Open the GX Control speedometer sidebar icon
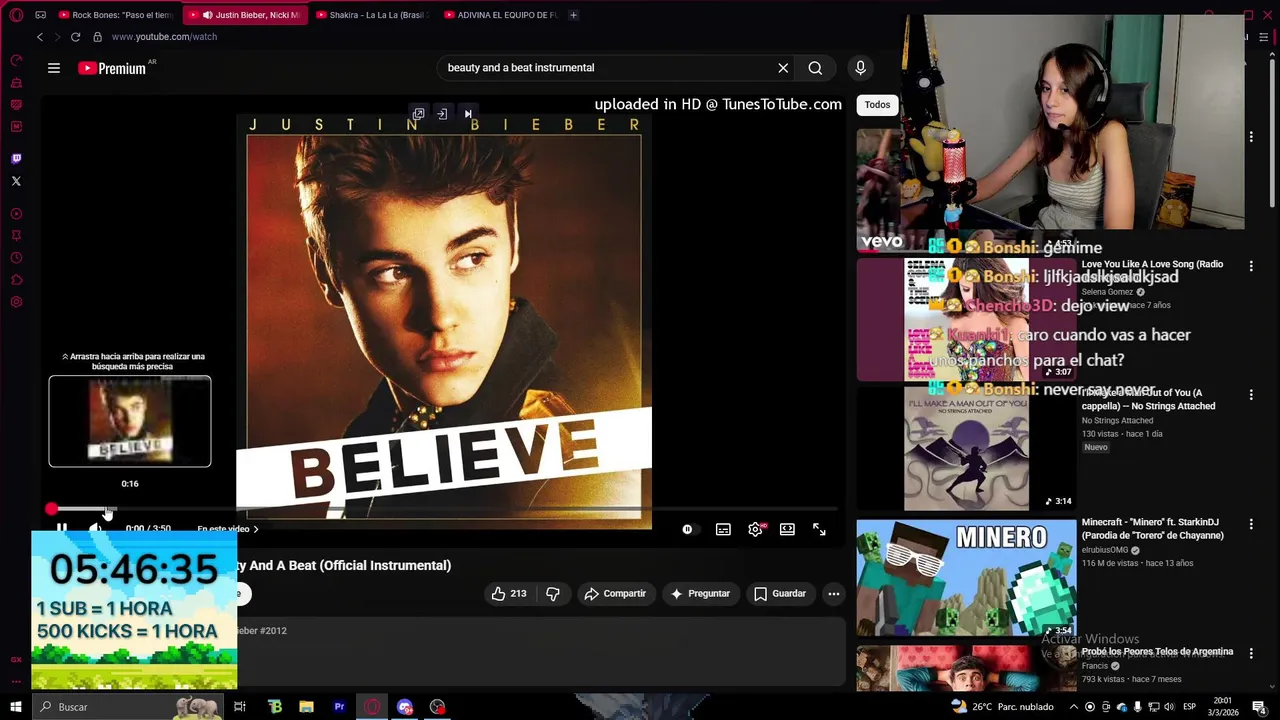The width and height of the screenshot is (1280, 720). click(16, 60)
